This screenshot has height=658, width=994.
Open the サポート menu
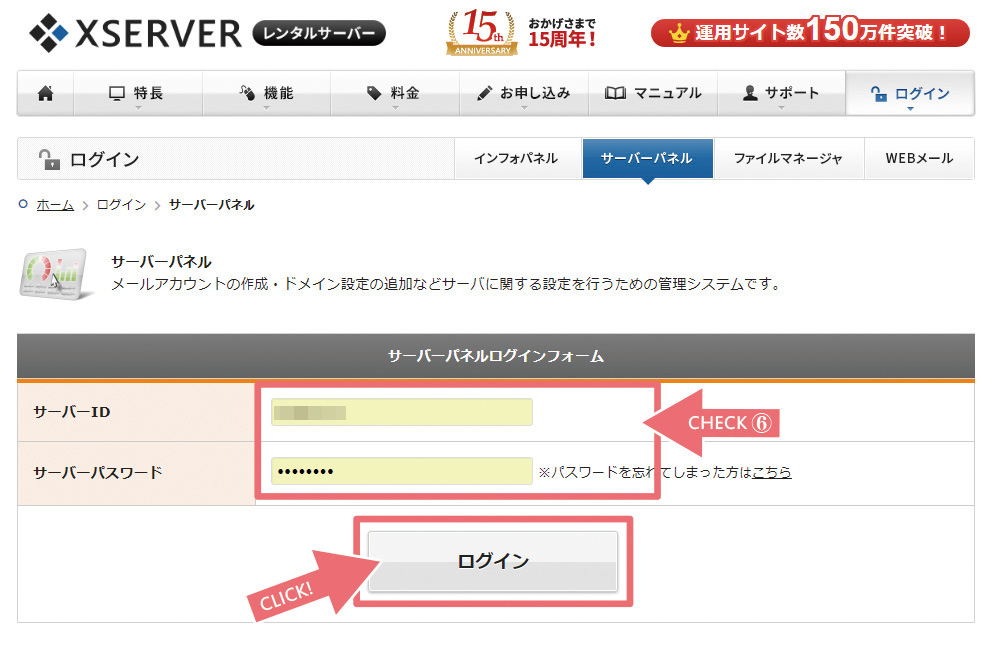pos(781,93)
